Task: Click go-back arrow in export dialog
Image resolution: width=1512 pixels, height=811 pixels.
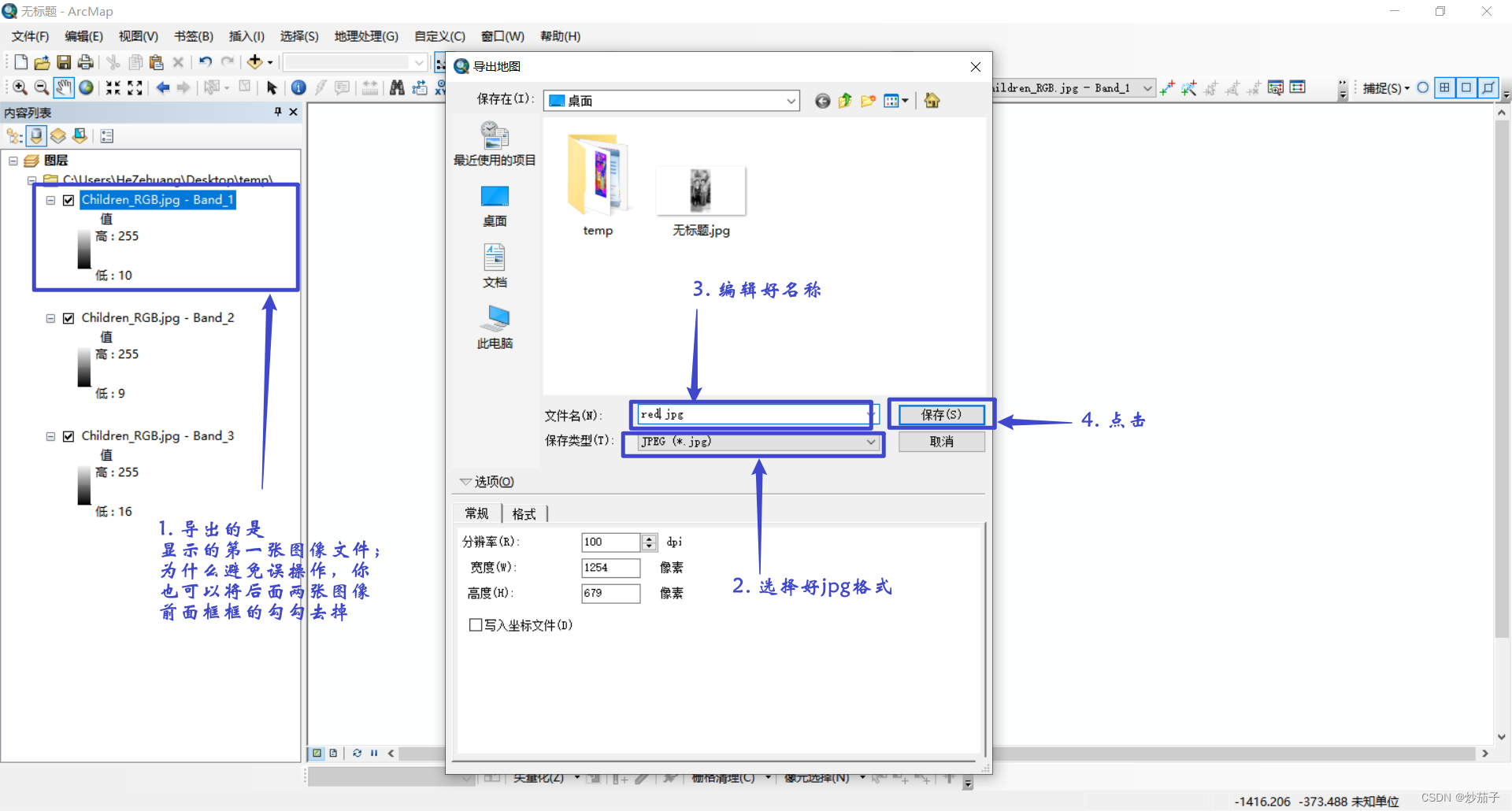Action: coord(822,101)
